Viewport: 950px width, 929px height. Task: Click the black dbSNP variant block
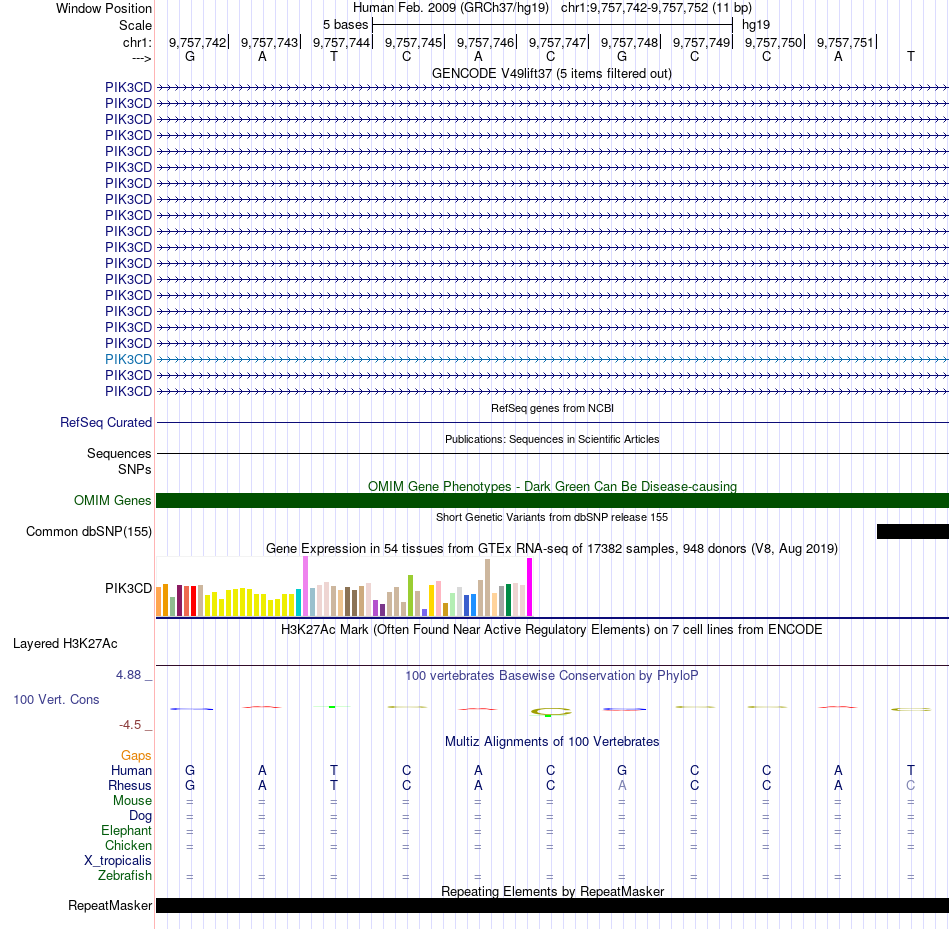coord(912,531)
